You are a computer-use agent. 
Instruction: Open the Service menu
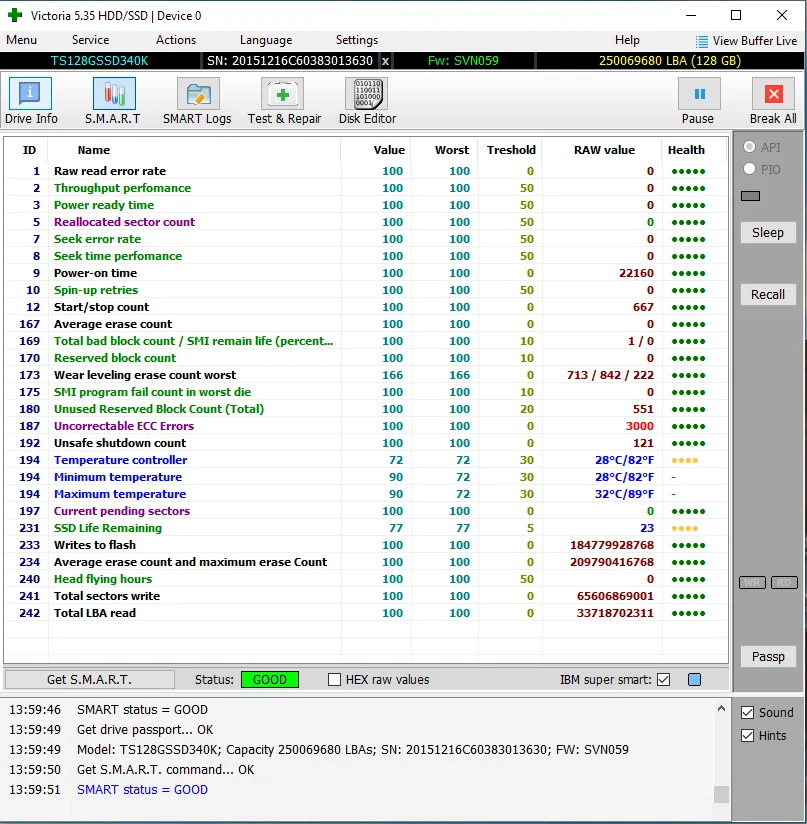click(90, 40)
